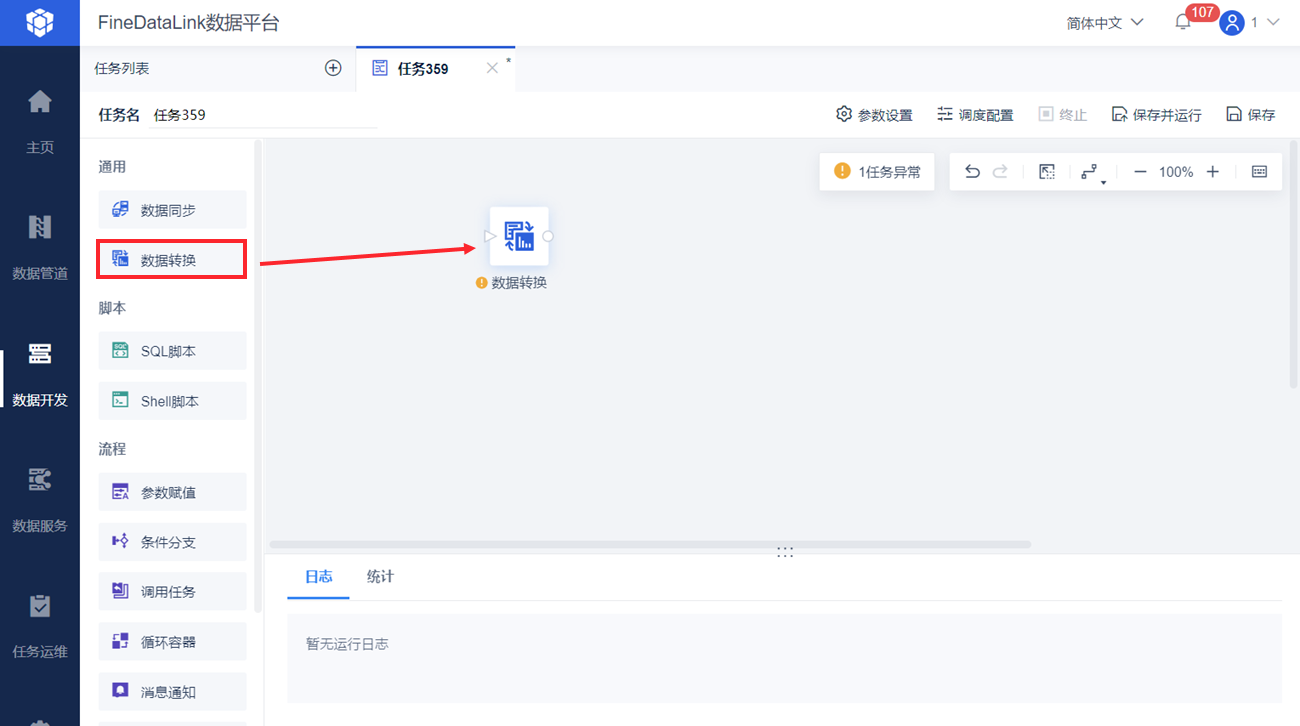The width and height of the screenshot is (1300, 726).
Task: Click the canvas vertical scrollbar
Action: pyautogui.click(x=1293, y=265)
